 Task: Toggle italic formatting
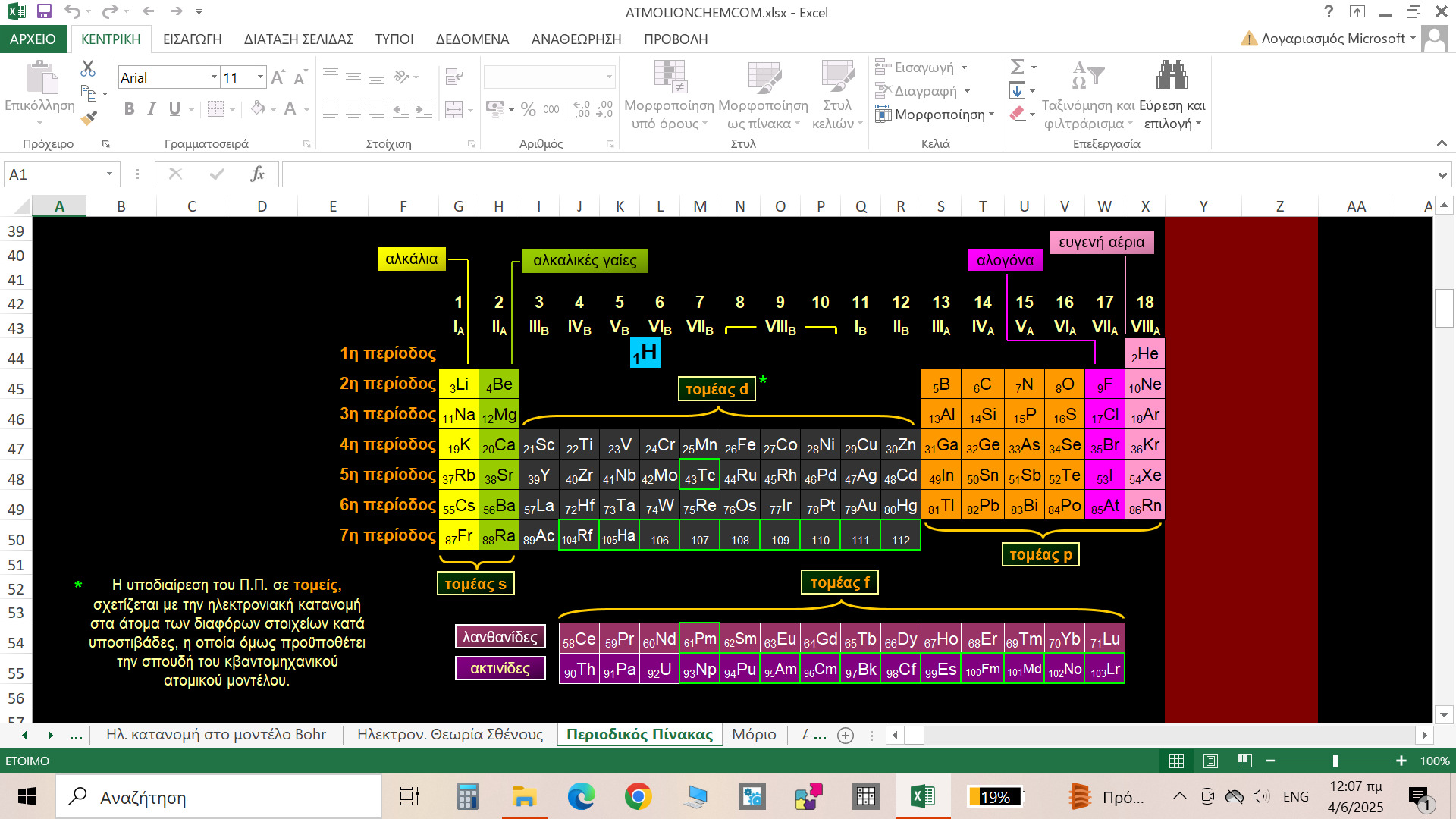coord(152,109)
